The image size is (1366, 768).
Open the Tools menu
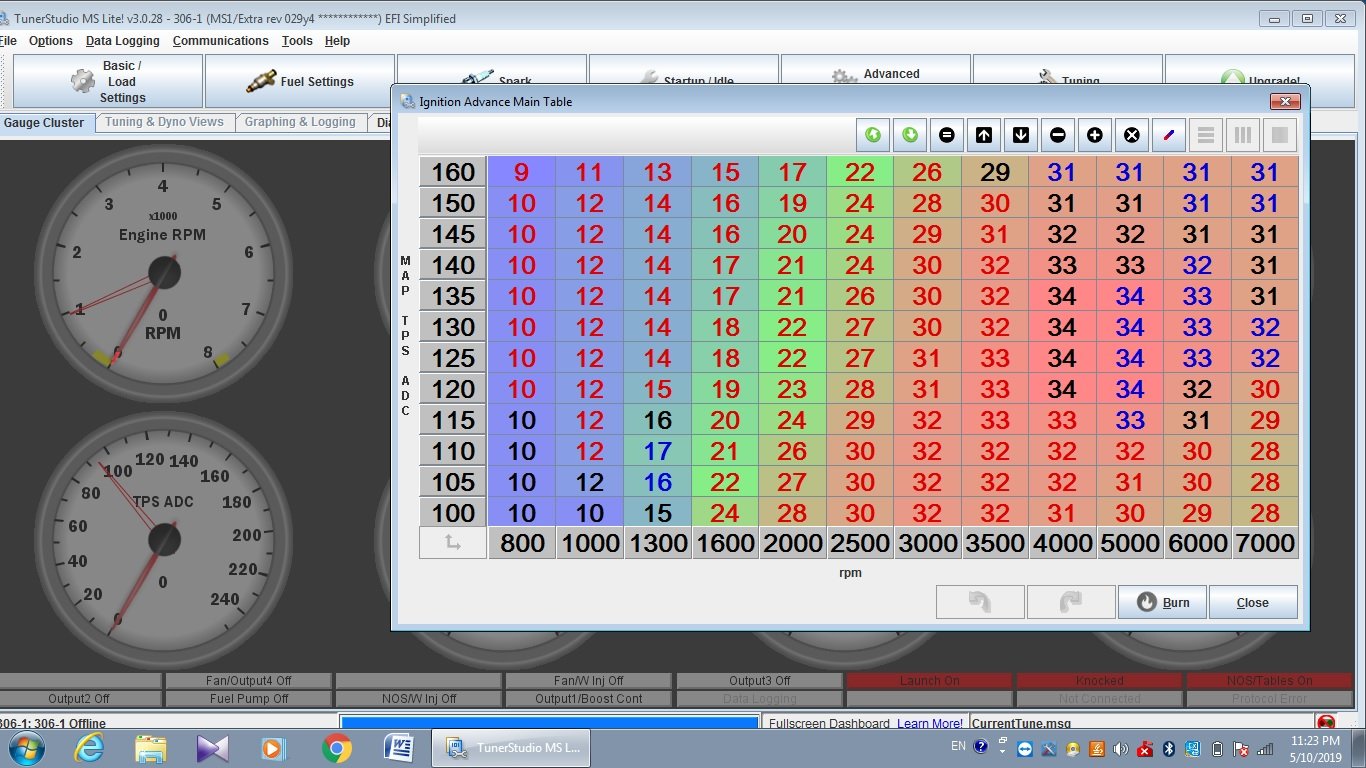[297, 41]
